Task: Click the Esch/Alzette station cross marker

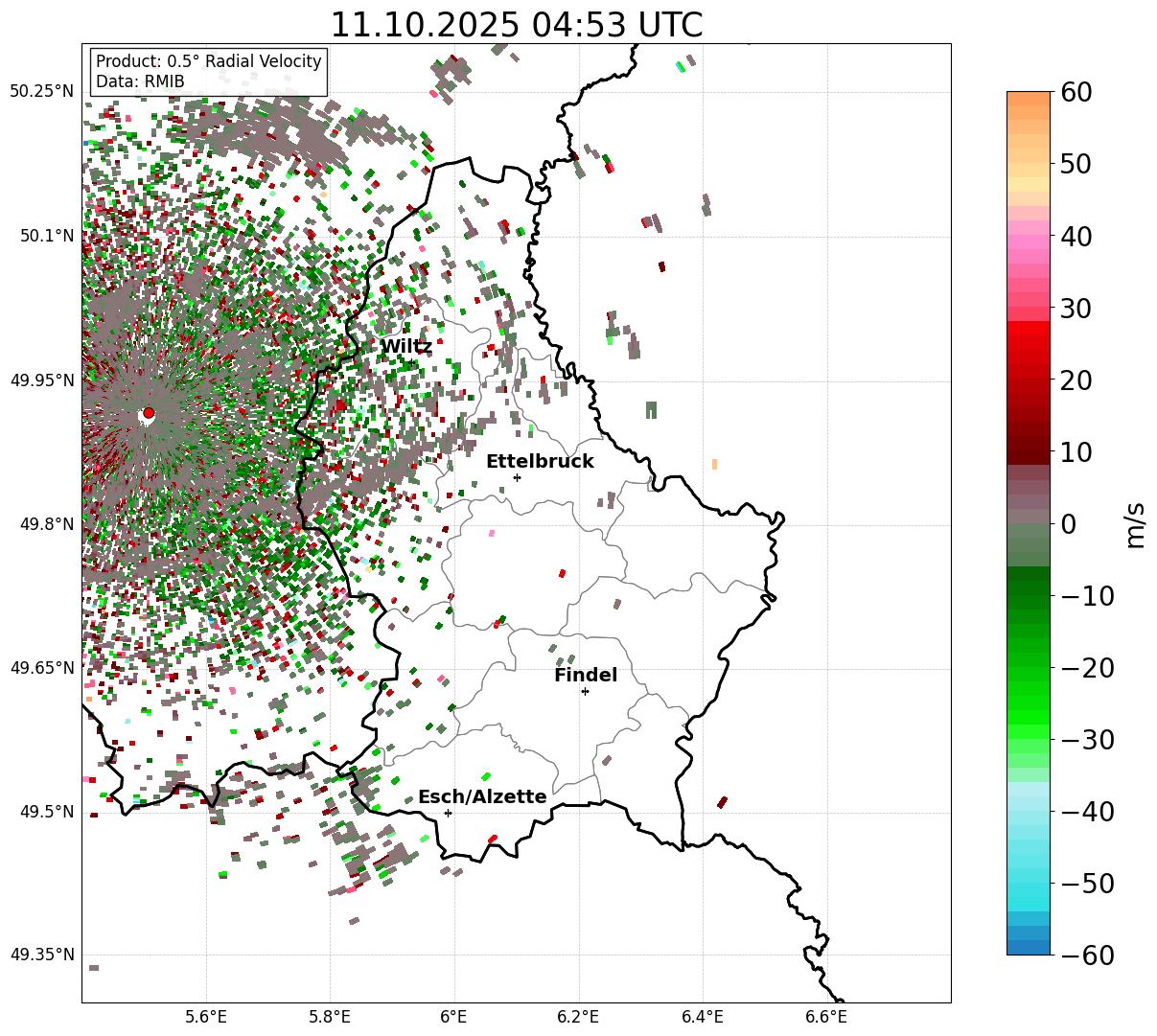Action: coord(448,813)
